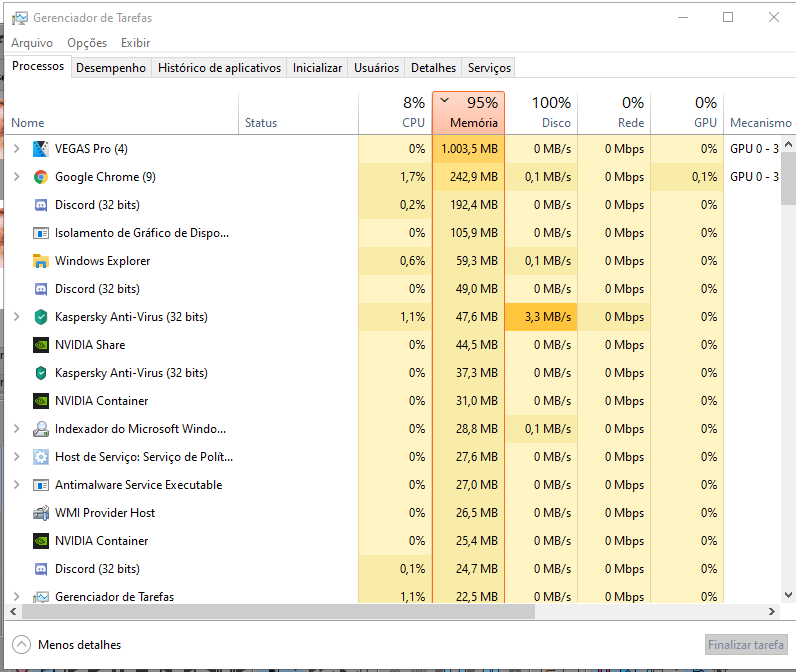Select the NVIDIA Share process name
Image resolution: width=796 pixels, height=672 pixels.
90,345
